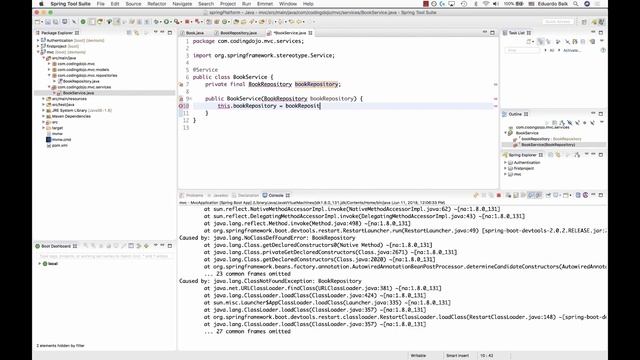This screenshot has height=360, width=640.
Task: Expand the JRE System Library node
Action: point(44,110)
